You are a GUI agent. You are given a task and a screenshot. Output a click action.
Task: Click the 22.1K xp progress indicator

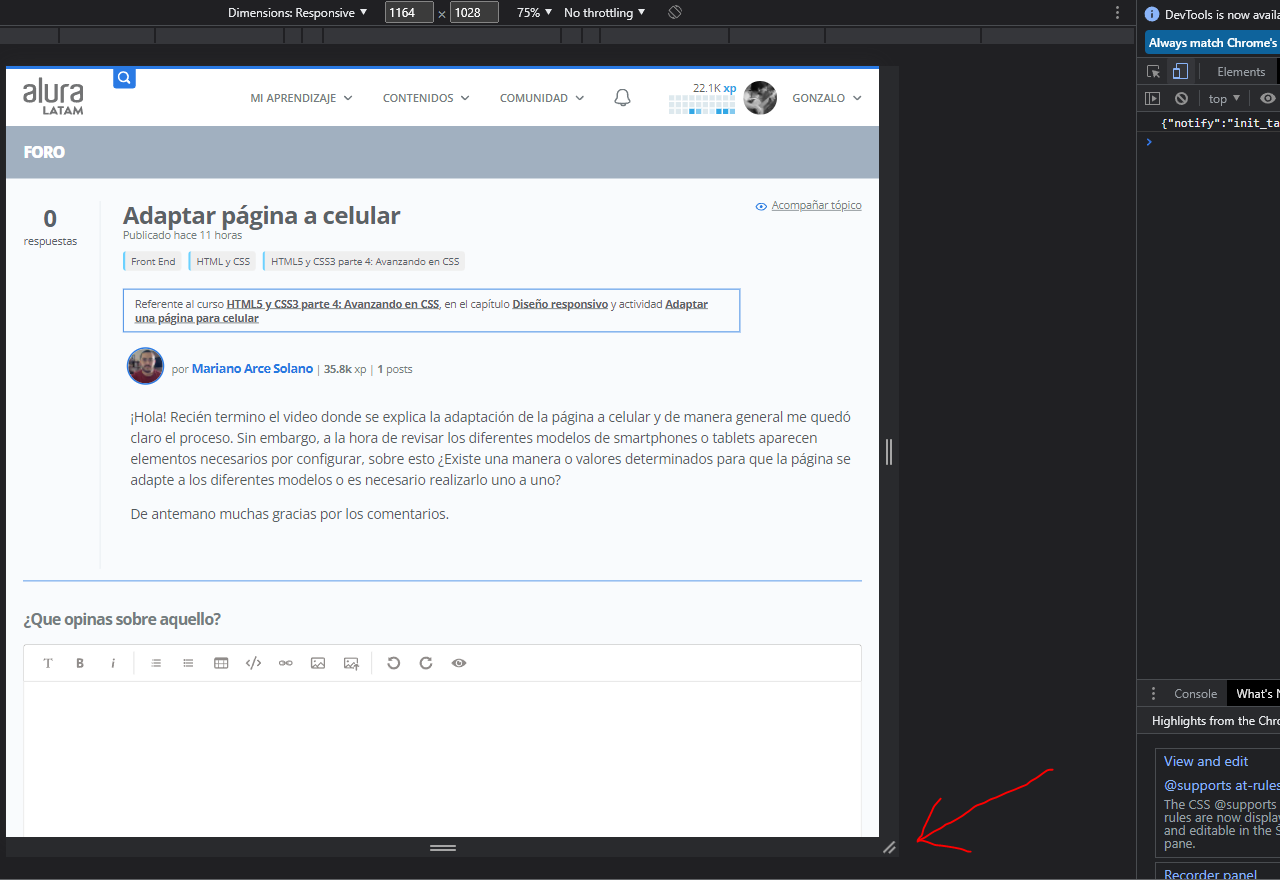click(703, 98)
